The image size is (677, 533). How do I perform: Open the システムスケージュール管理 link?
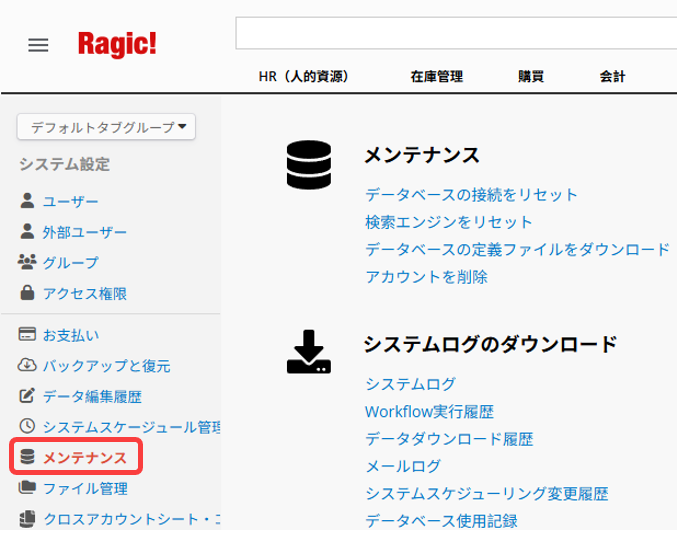pos(132,427)
